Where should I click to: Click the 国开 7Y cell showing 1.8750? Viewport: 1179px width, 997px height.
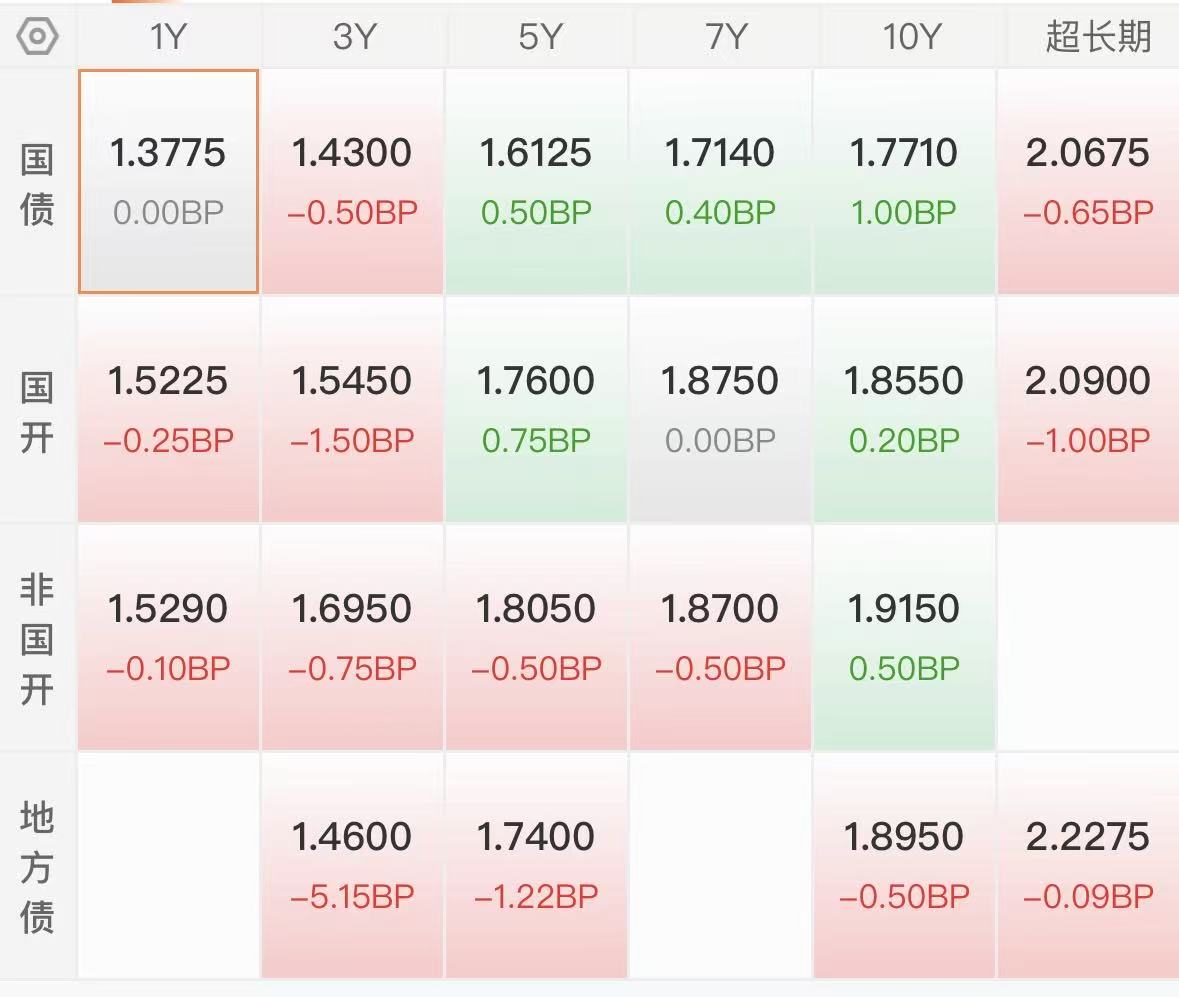click(x=720, y=410)
